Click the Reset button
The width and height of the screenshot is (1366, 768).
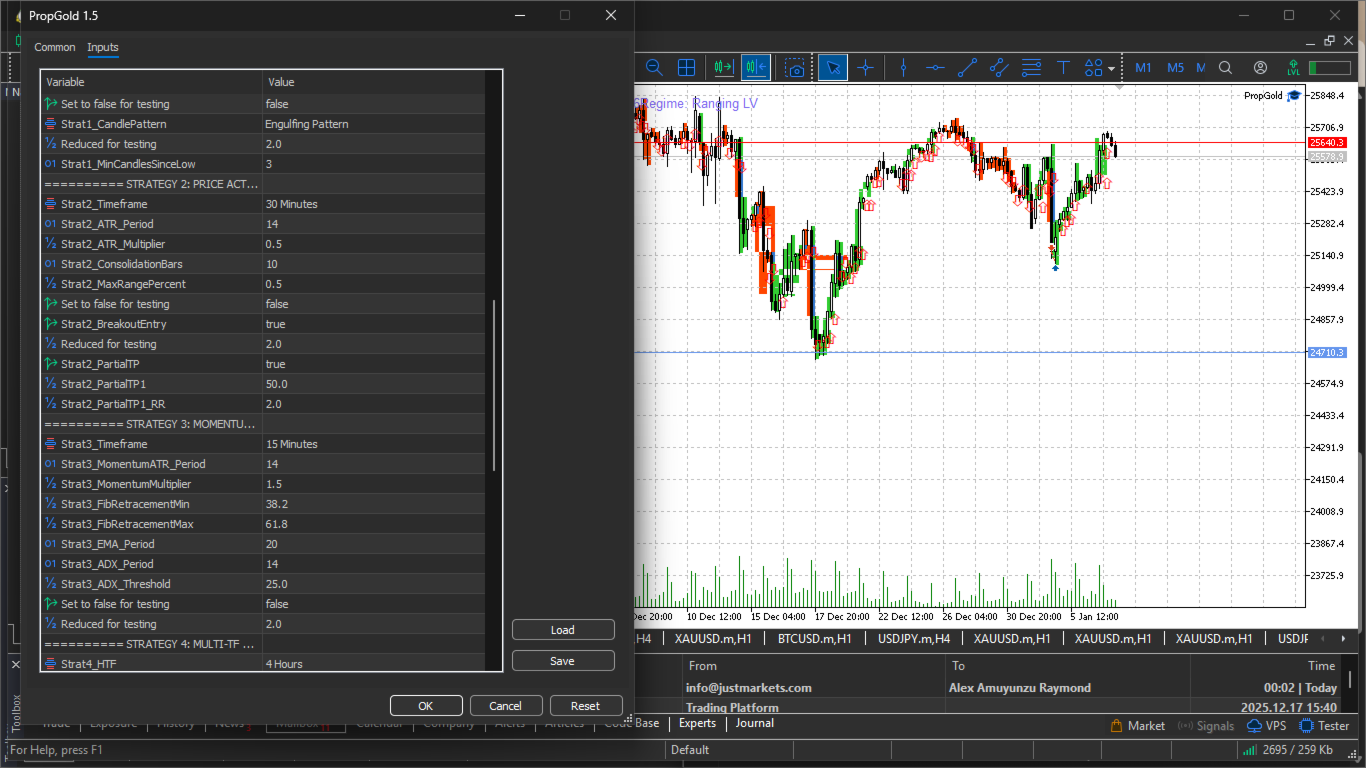(x=586, y=706)
